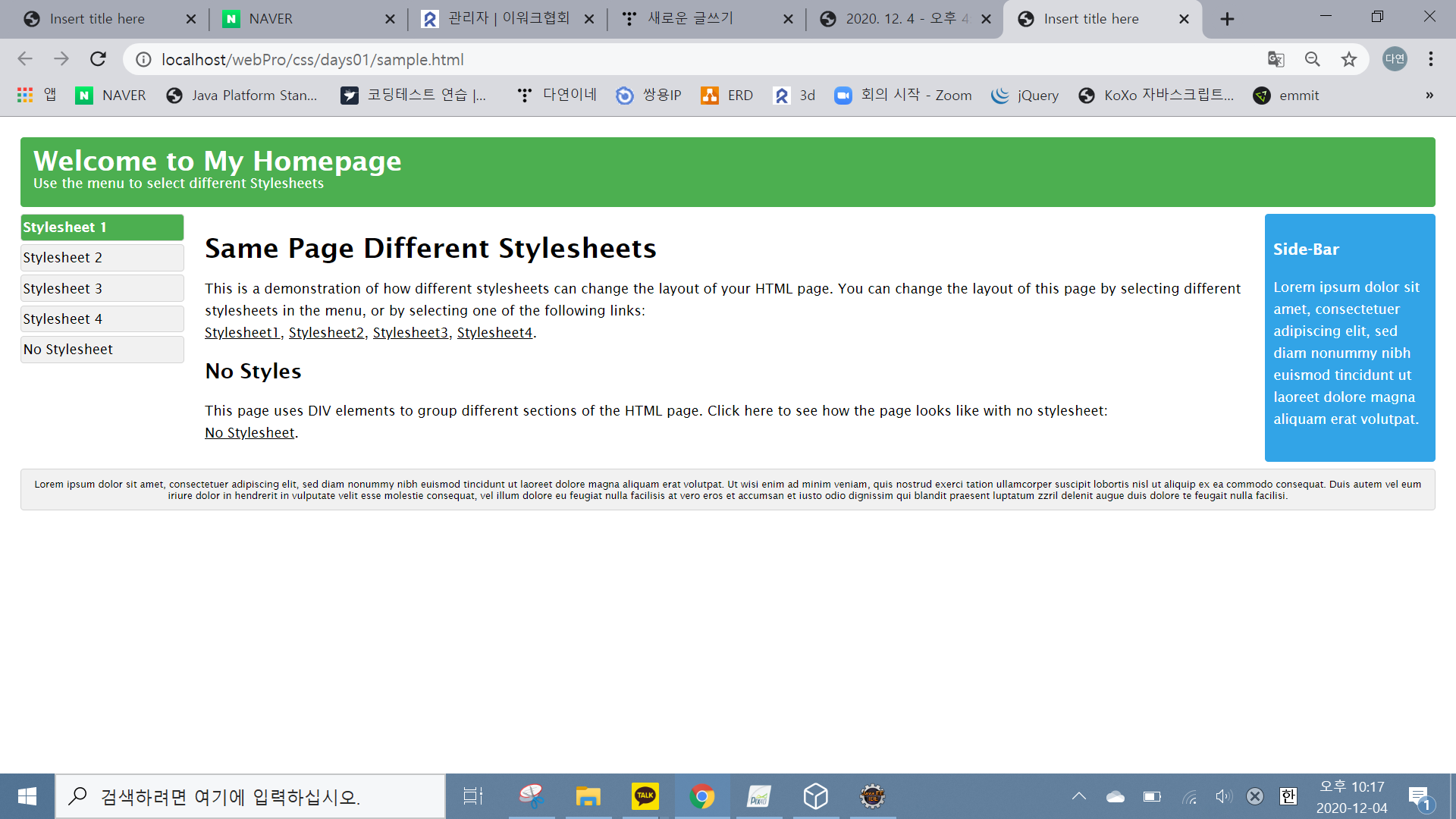Open KakaoTalk from the taskbar
The image size is (1456, 819).
645,796
